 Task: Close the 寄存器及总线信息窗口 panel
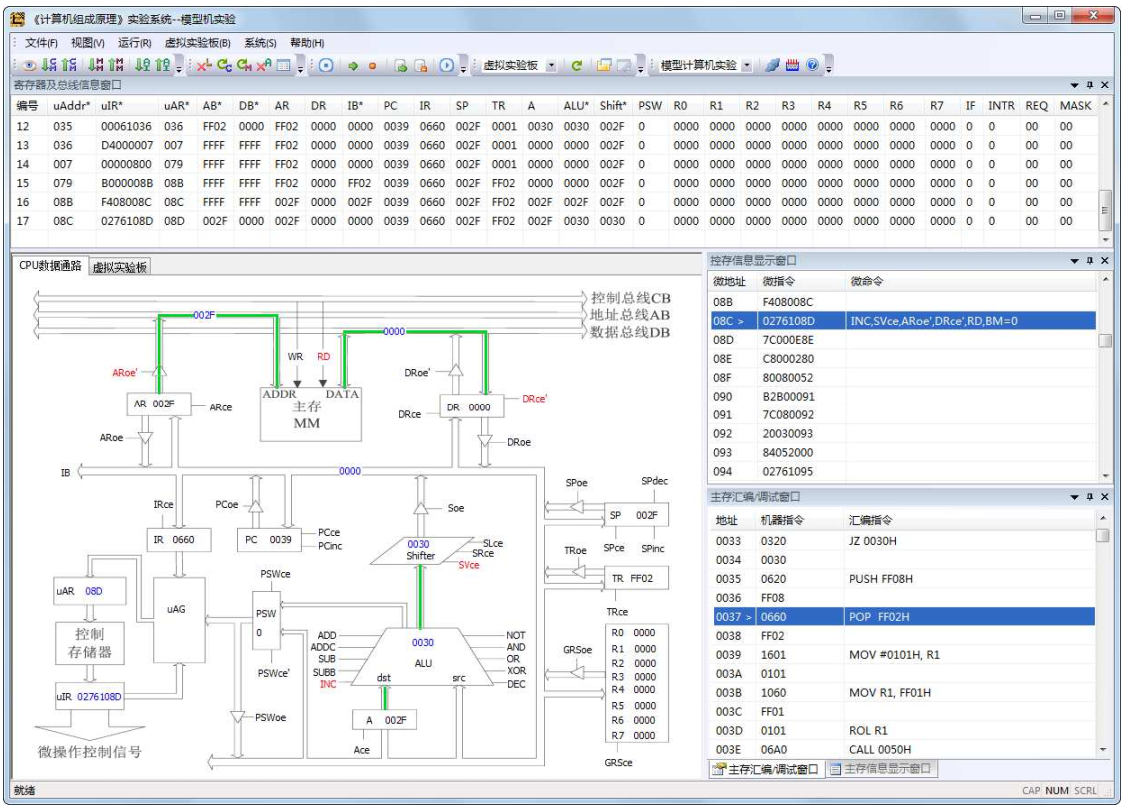coord(1105,85)
